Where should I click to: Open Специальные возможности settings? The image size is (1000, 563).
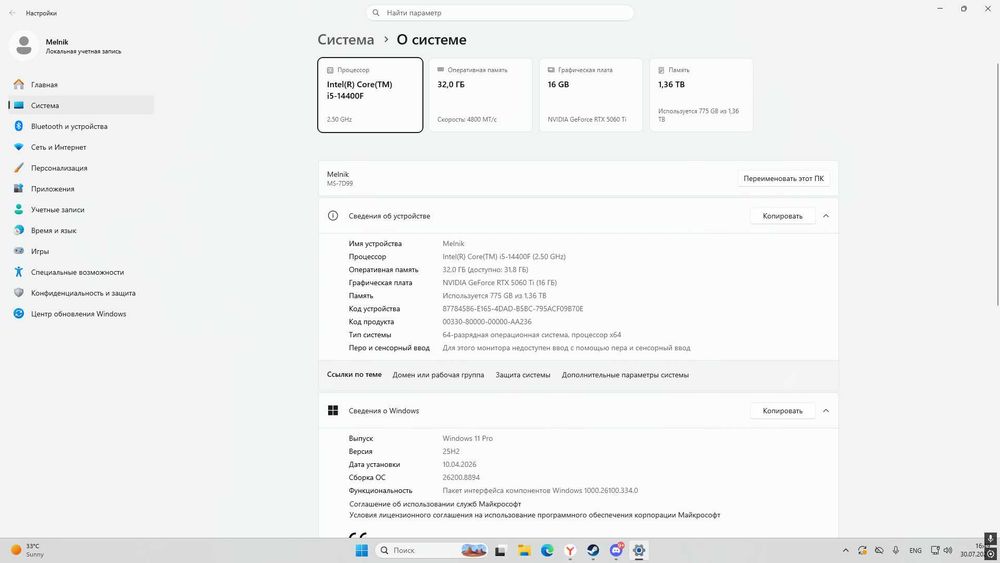(81, 272)
